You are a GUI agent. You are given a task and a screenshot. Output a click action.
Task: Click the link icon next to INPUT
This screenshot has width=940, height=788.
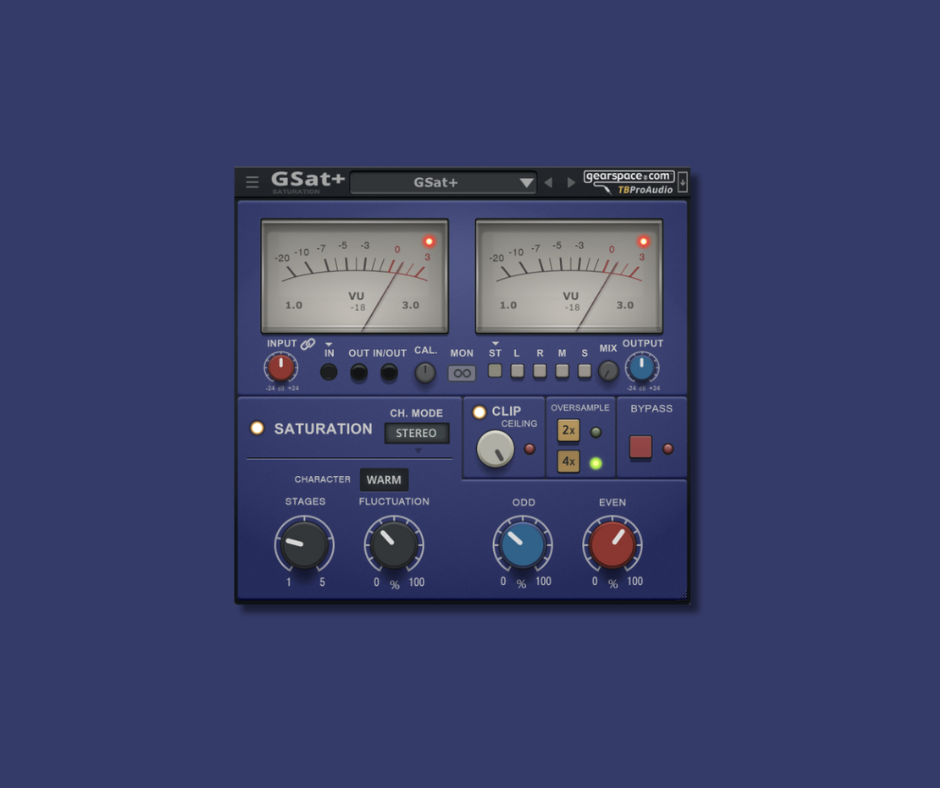click(x=308, y=344)
